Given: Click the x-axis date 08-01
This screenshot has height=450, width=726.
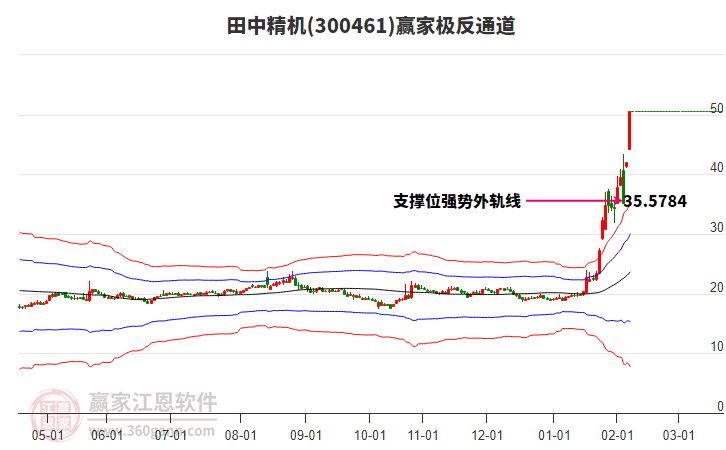Looking at the screenshot, I should (240, 436).
